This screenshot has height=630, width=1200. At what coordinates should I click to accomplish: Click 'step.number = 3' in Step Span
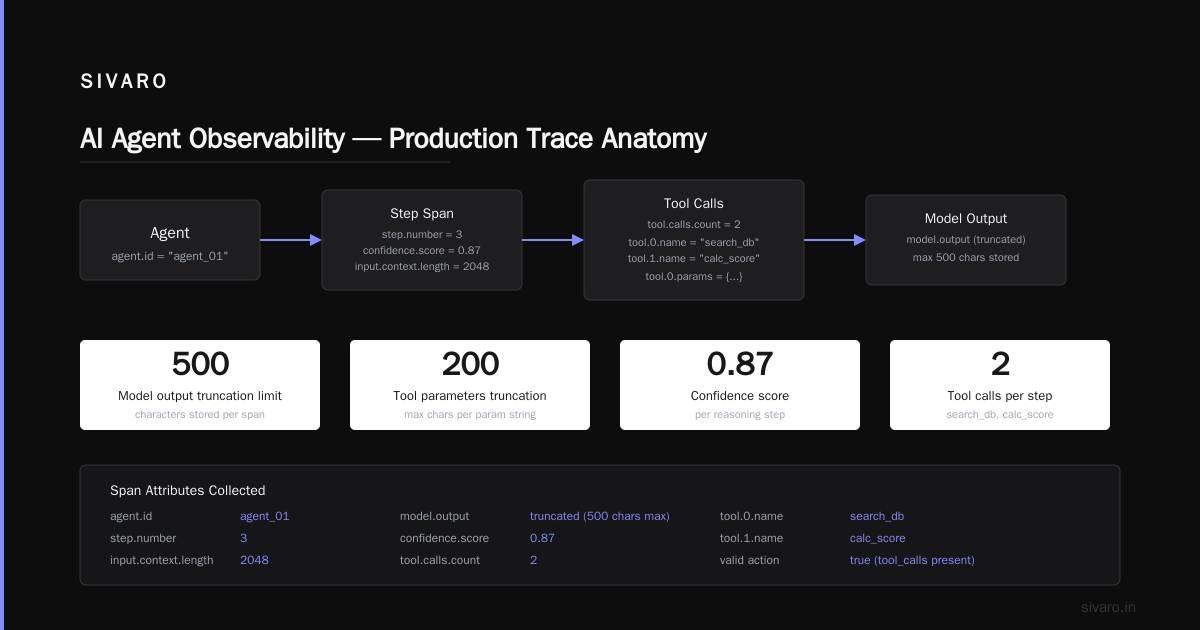[x=422, y=234]
